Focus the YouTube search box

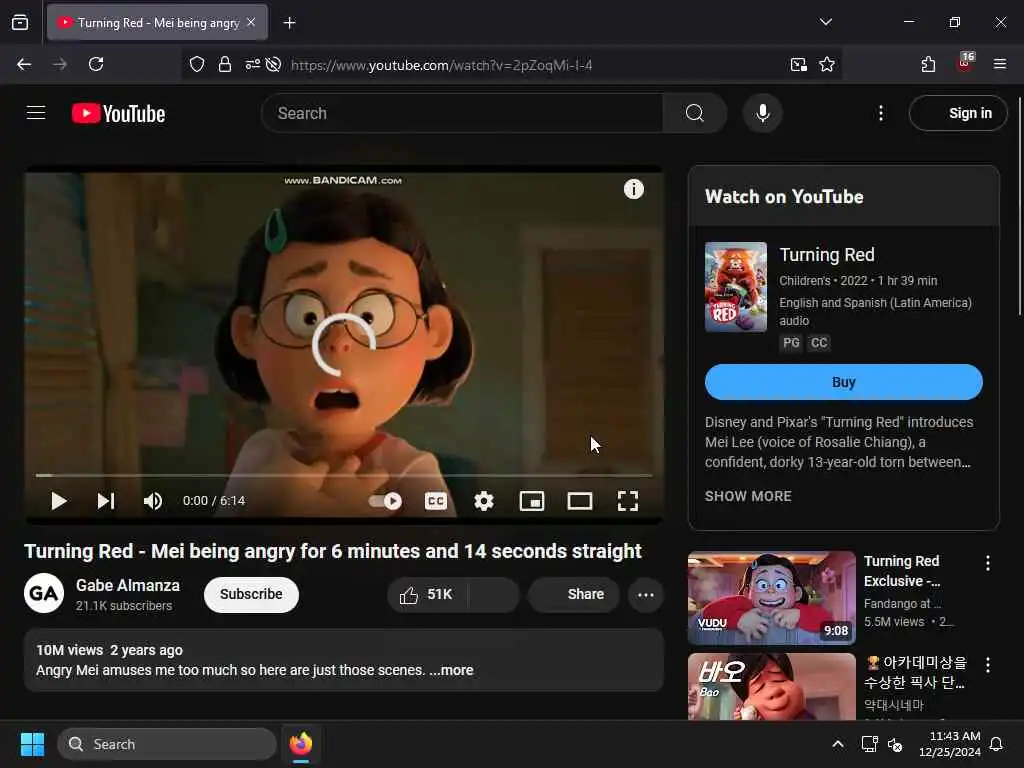pyautogui.click(x=462, y=113)
